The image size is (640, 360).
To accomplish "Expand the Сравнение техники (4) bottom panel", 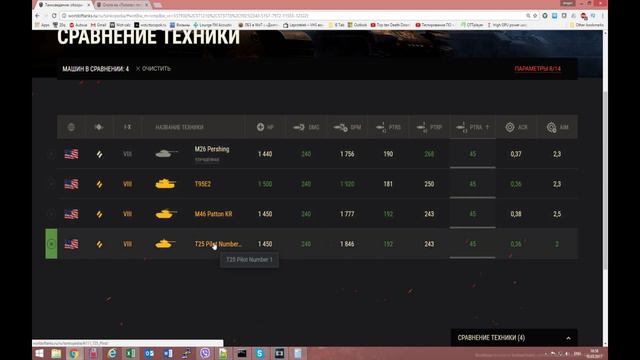I will tap(569, 338).
